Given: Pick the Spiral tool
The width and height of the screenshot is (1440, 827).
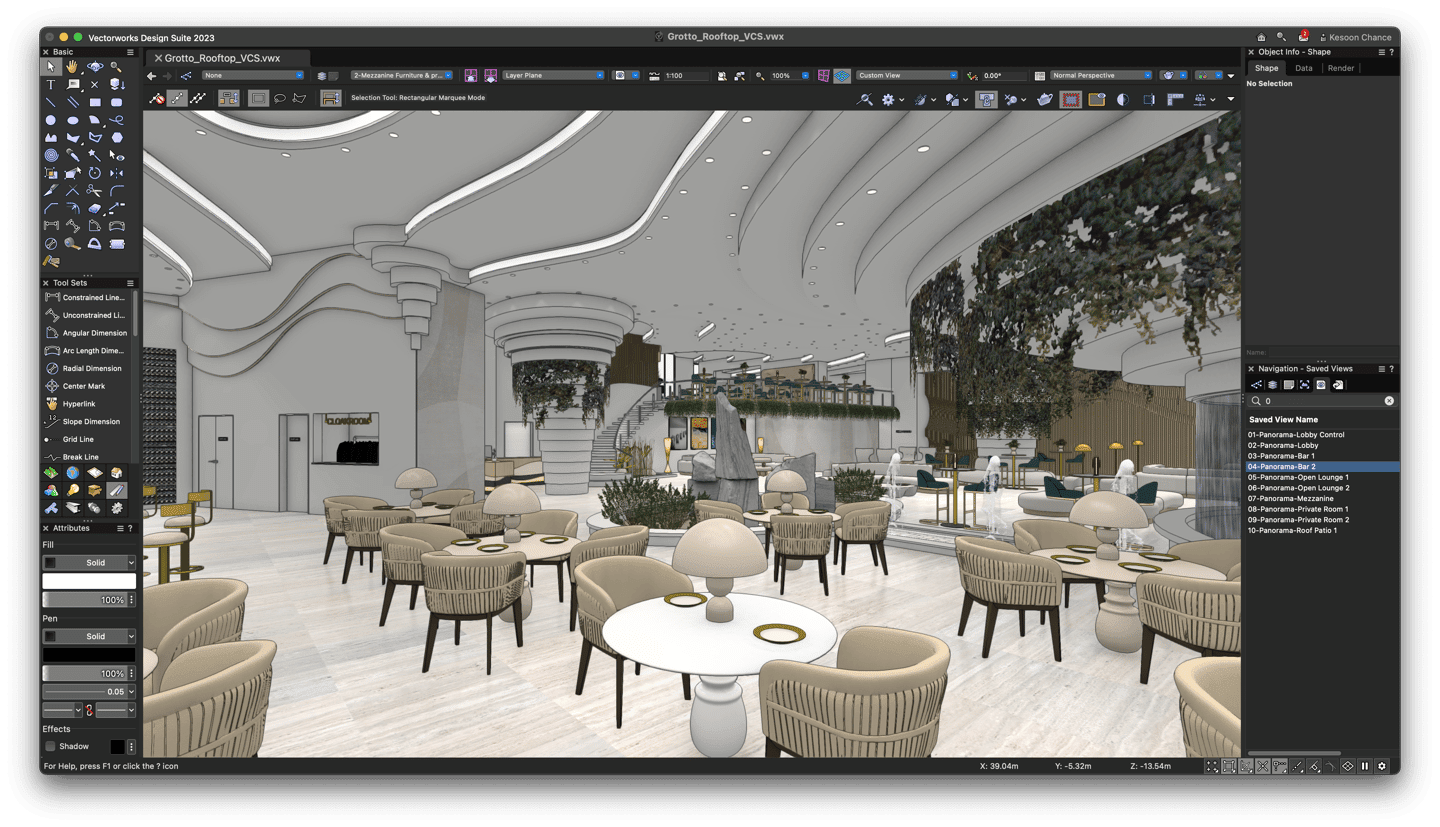Looking at the screenshot, I should (x=51, y=155).
